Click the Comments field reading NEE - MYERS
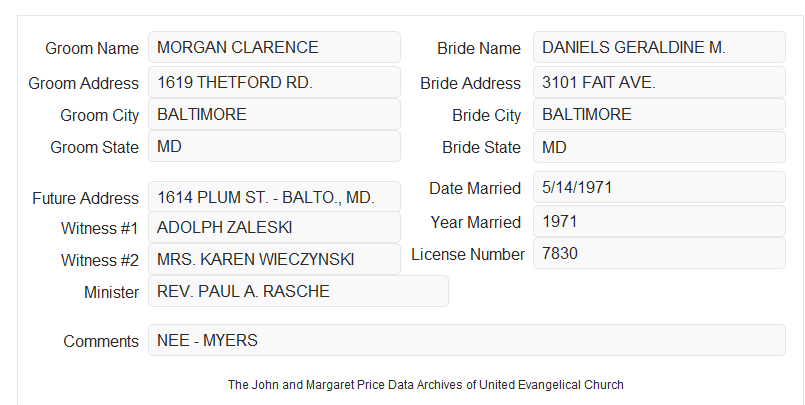 coord(467,340)
